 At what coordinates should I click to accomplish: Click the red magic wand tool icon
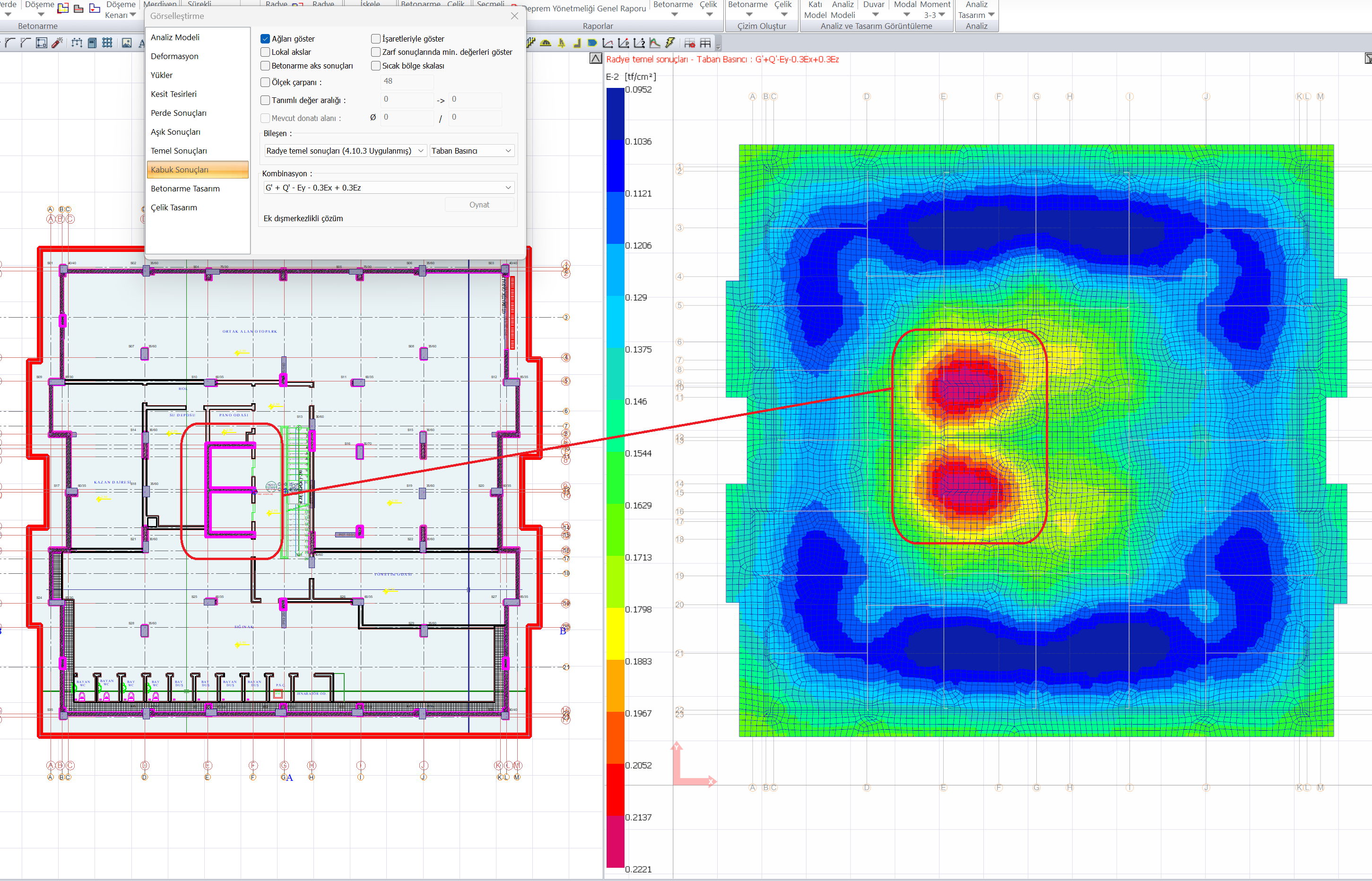pyautogui.click(x=57, y=43)
